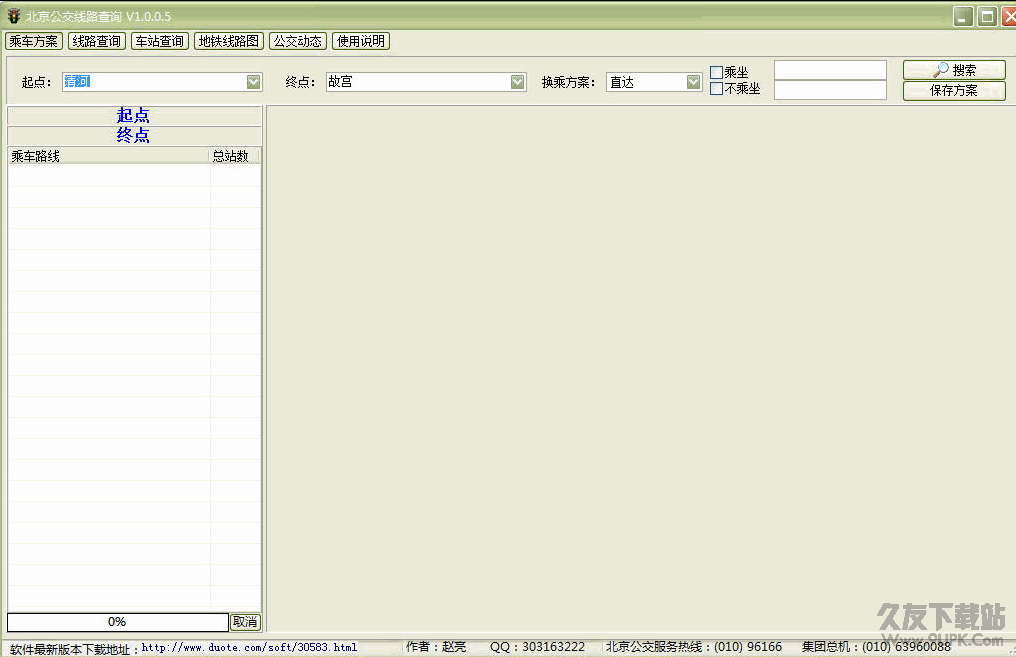Open the 公交动态 tab

coord(297,41)
